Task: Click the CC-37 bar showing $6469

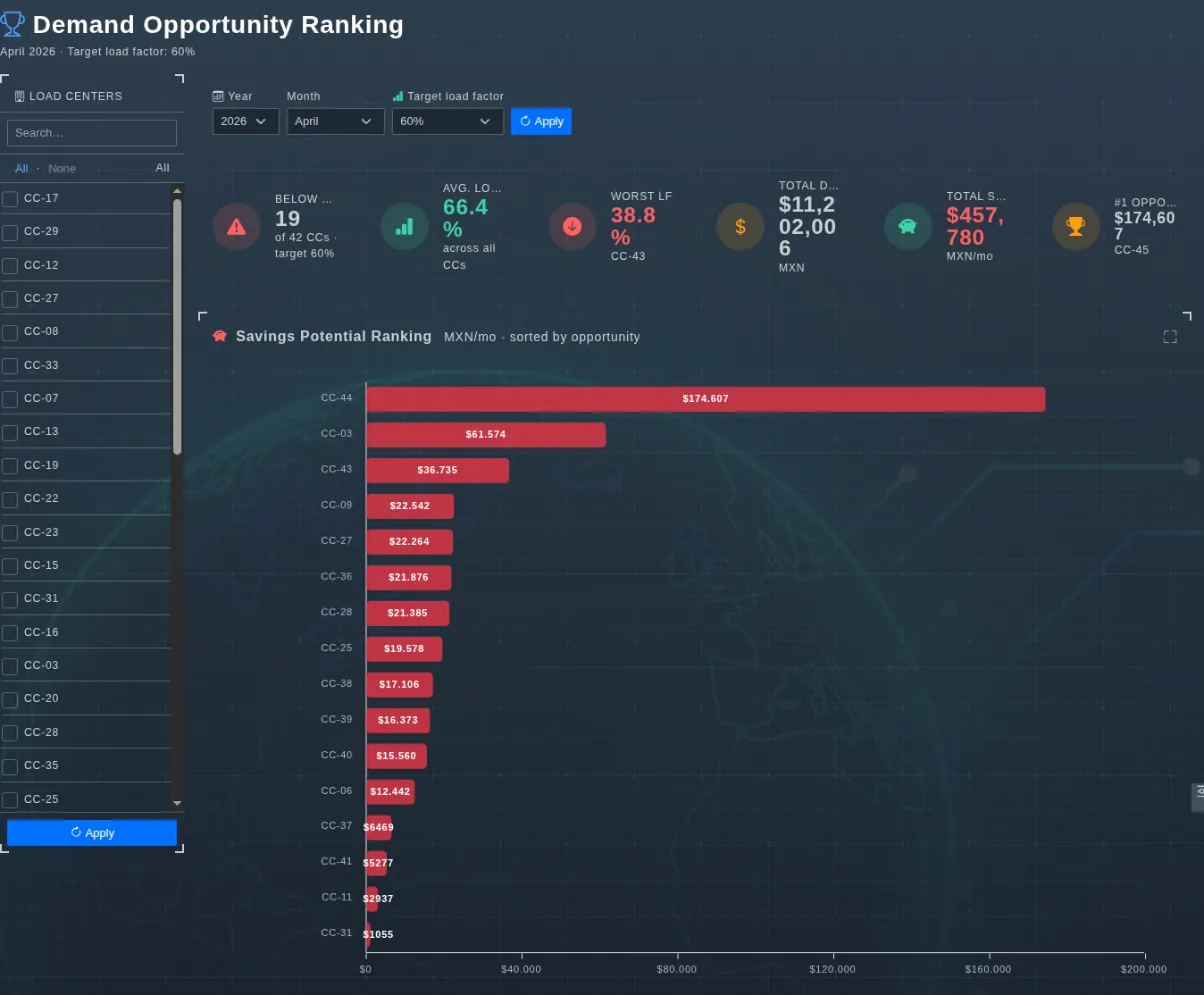Action: click(x=379, y=828)
